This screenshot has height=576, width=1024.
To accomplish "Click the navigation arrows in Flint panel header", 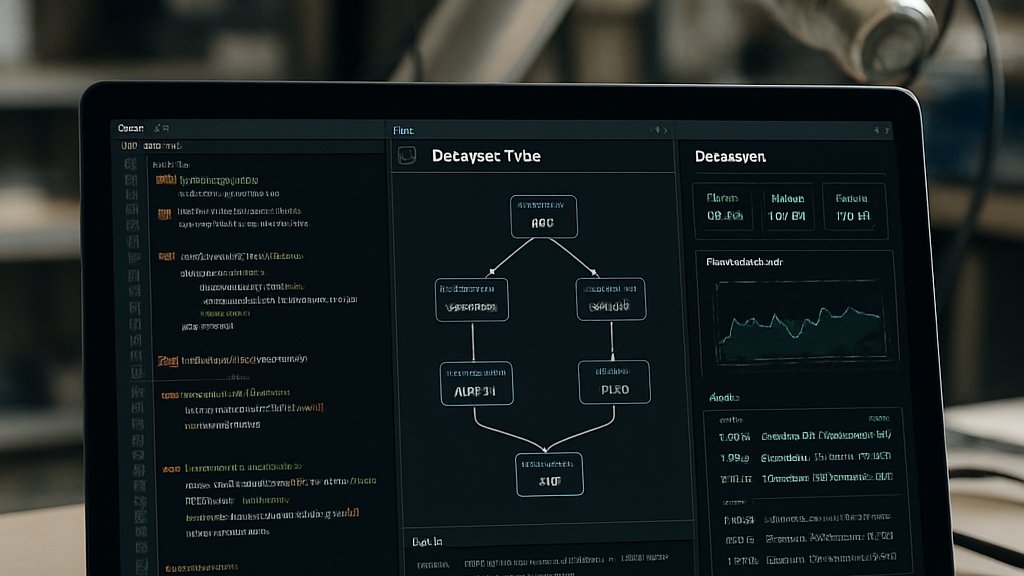I will pos(660,130).
